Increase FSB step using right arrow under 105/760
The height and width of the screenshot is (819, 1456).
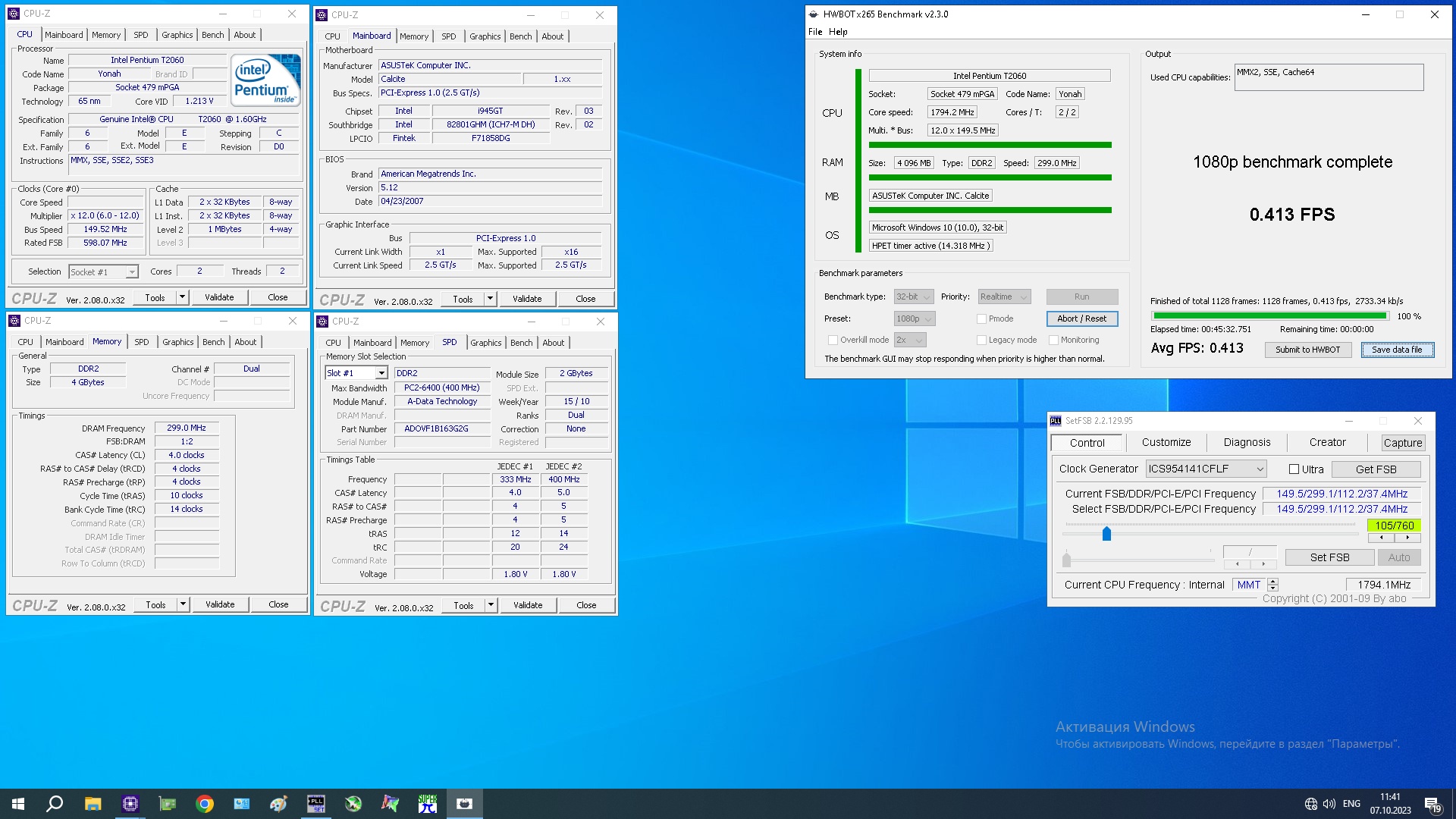tap(1407, 538)
